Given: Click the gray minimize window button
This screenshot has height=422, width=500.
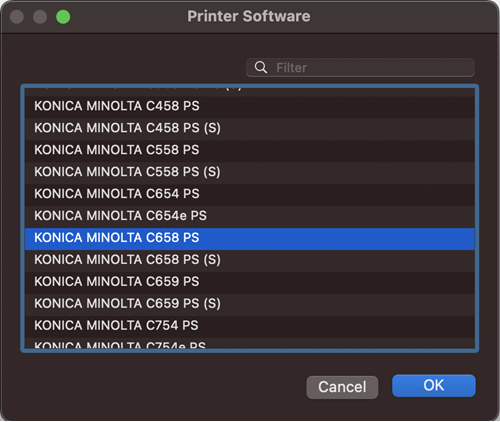Looking at the screenshot, I should pyautogui.click(x=40, y=17).
